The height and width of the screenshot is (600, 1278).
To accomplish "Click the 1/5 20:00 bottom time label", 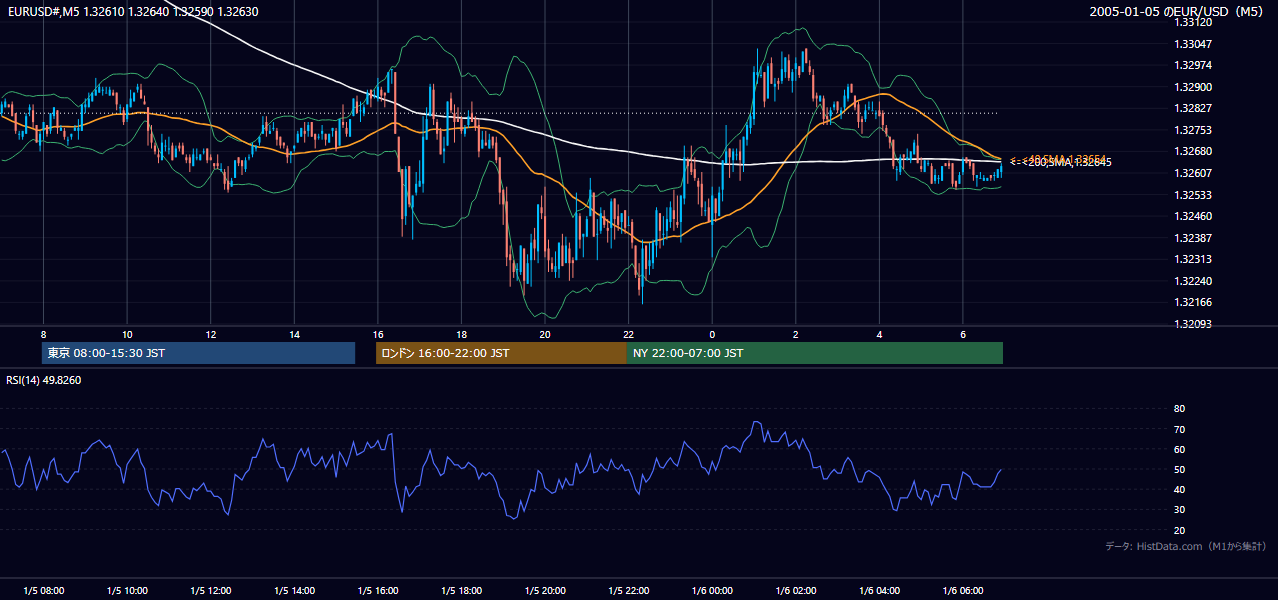I will point(544,591).
